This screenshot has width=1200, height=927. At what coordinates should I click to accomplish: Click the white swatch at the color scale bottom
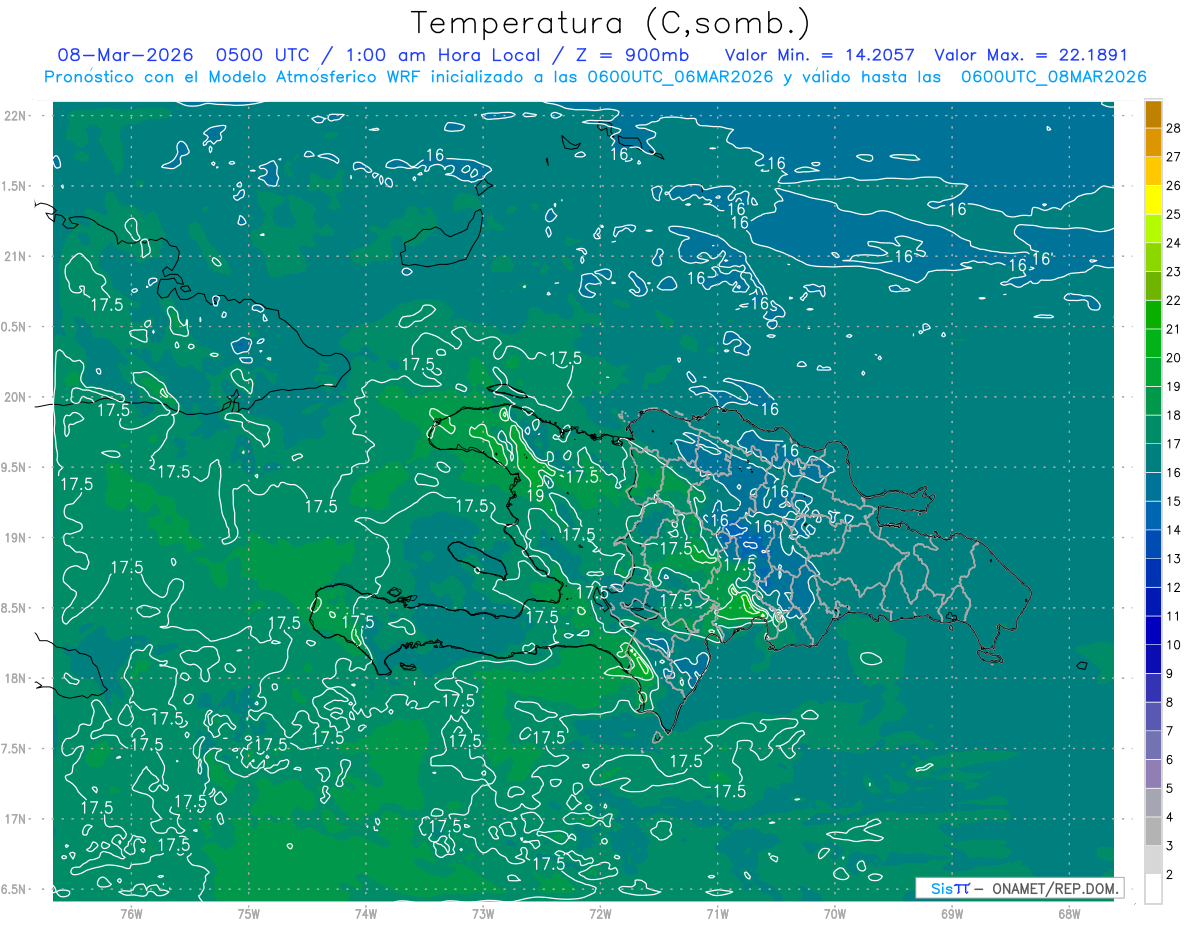[1153, 889]
